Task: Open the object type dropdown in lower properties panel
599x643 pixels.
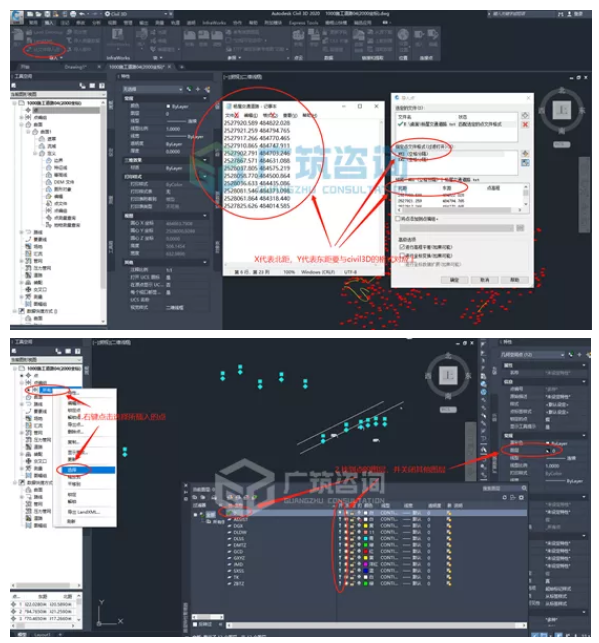Action: pyautogui.click(x=532, y=355)
